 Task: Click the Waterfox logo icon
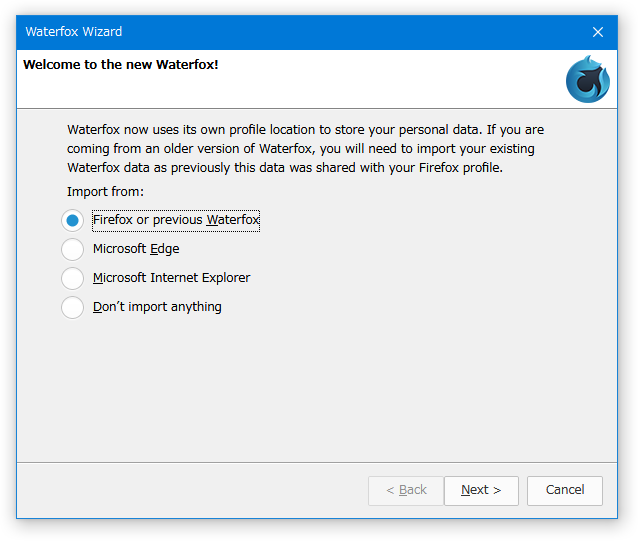(588, 79)
